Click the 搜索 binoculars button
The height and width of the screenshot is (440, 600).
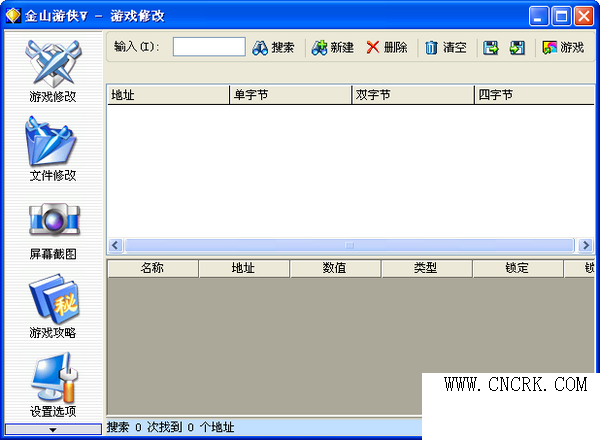pyautogui.click(x=273, y=48)
